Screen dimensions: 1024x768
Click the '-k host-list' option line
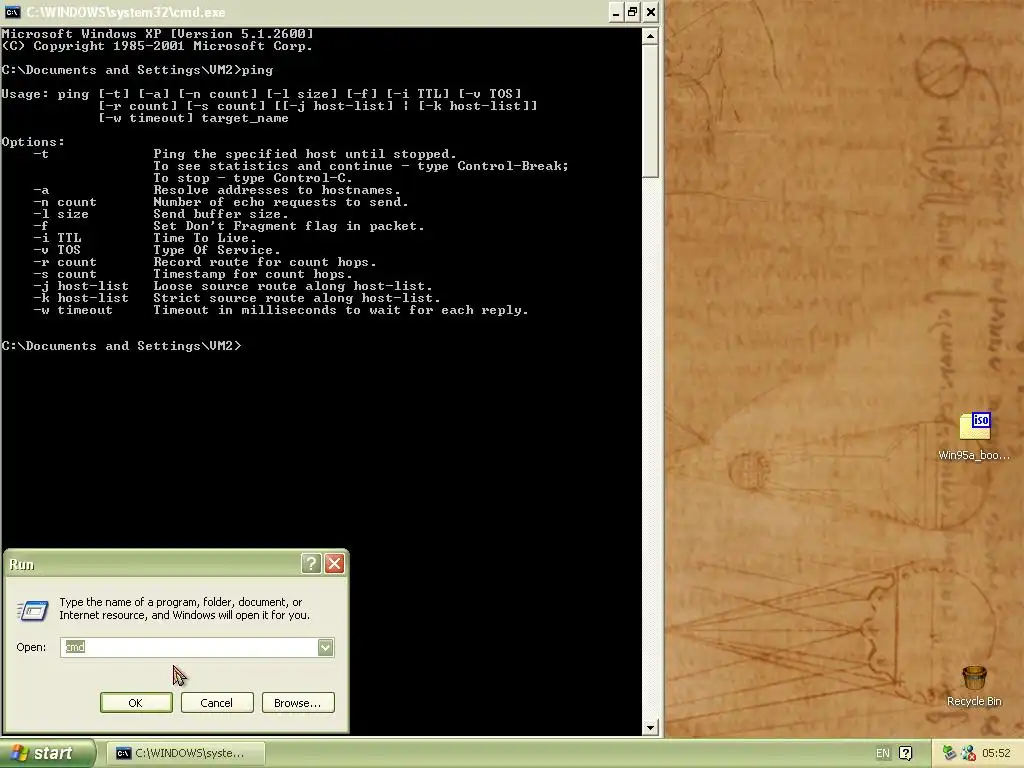point(237,298)
